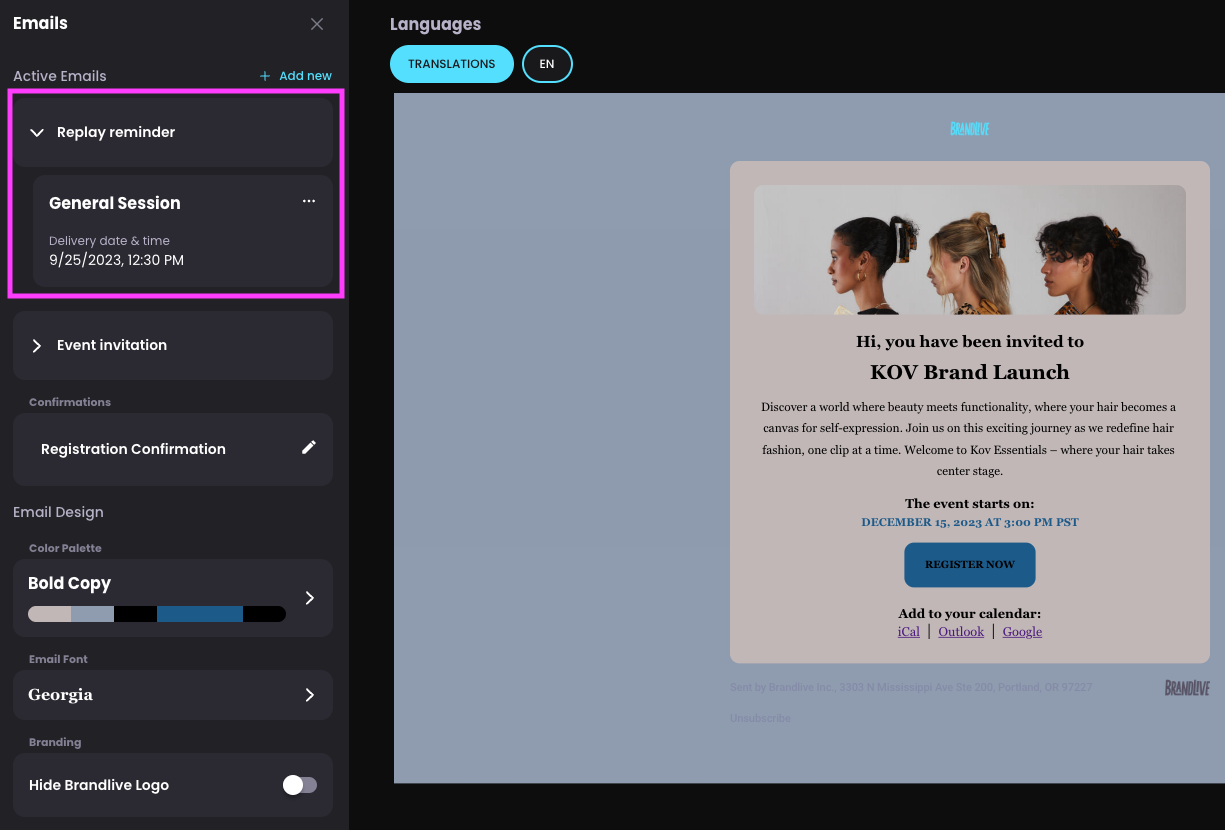1225x830 pixels.
Task: Click the Unsubscribe link in footer
Action: click(760, 718)
